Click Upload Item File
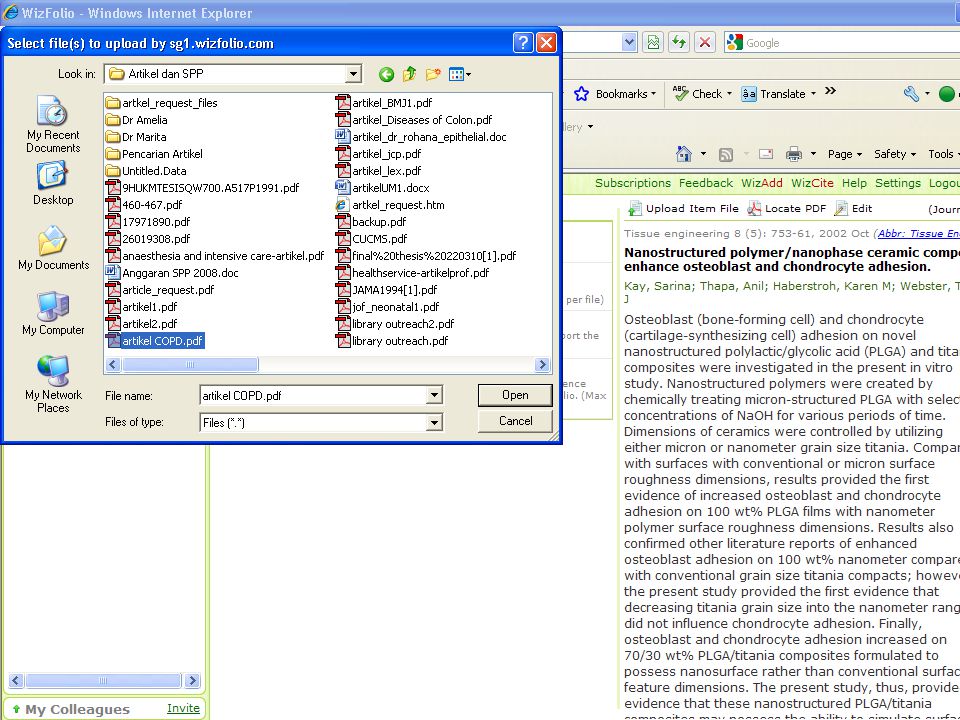Viewport: 960px width, 720px height. pyautogui.click(x=683, y=209)
